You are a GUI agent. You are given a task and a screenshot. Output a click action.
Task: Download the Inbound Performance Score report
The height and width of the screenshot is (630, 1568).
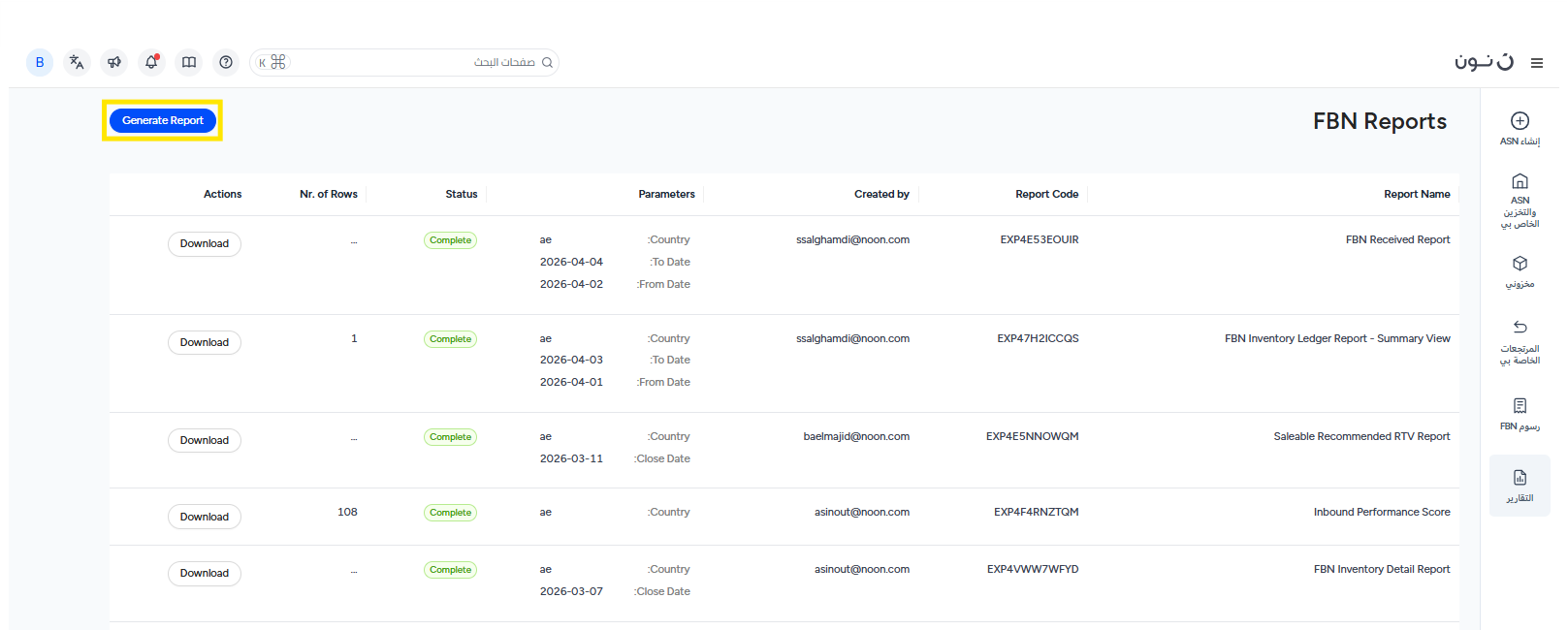tap(205, 517)
